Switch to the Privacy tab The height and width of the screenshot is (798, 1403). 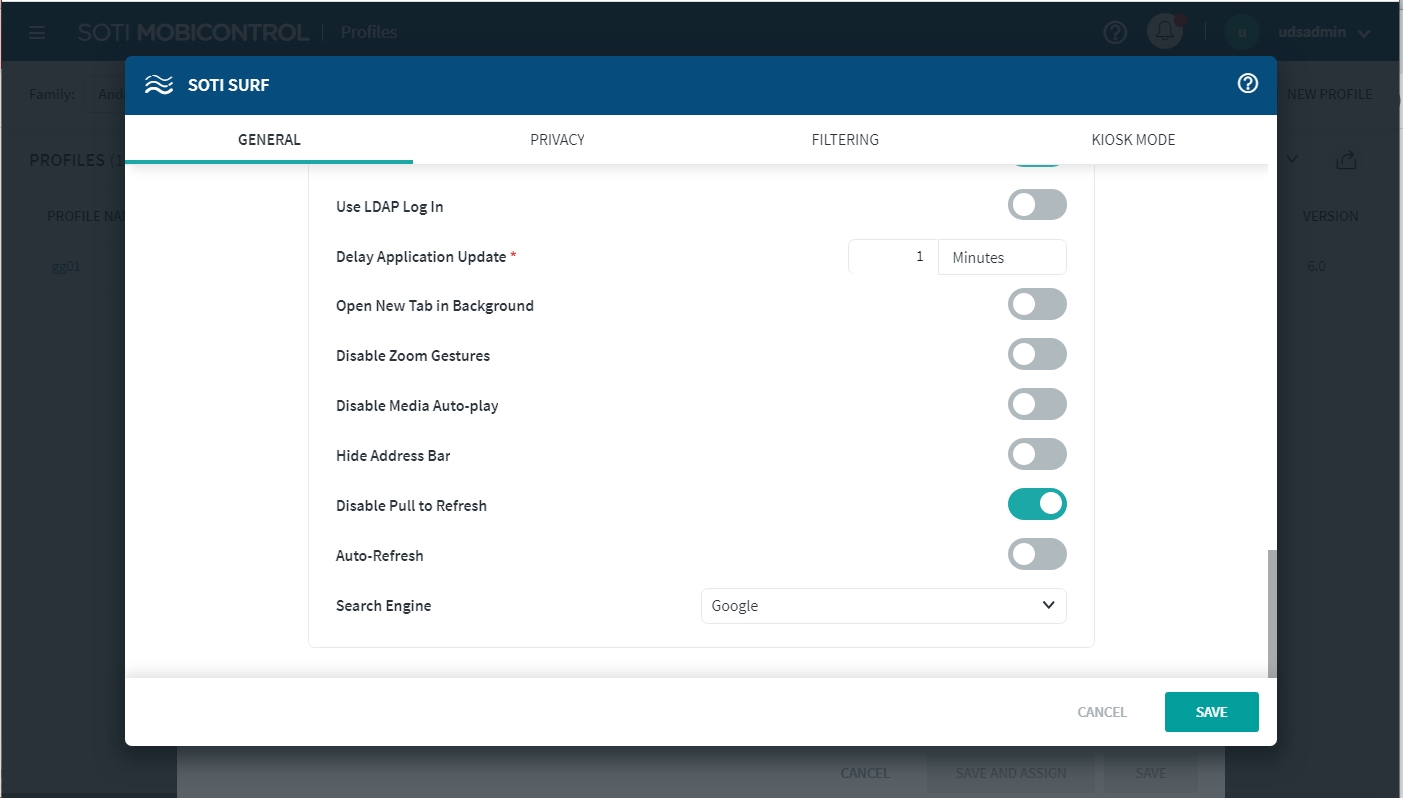(x=557, y=140)
